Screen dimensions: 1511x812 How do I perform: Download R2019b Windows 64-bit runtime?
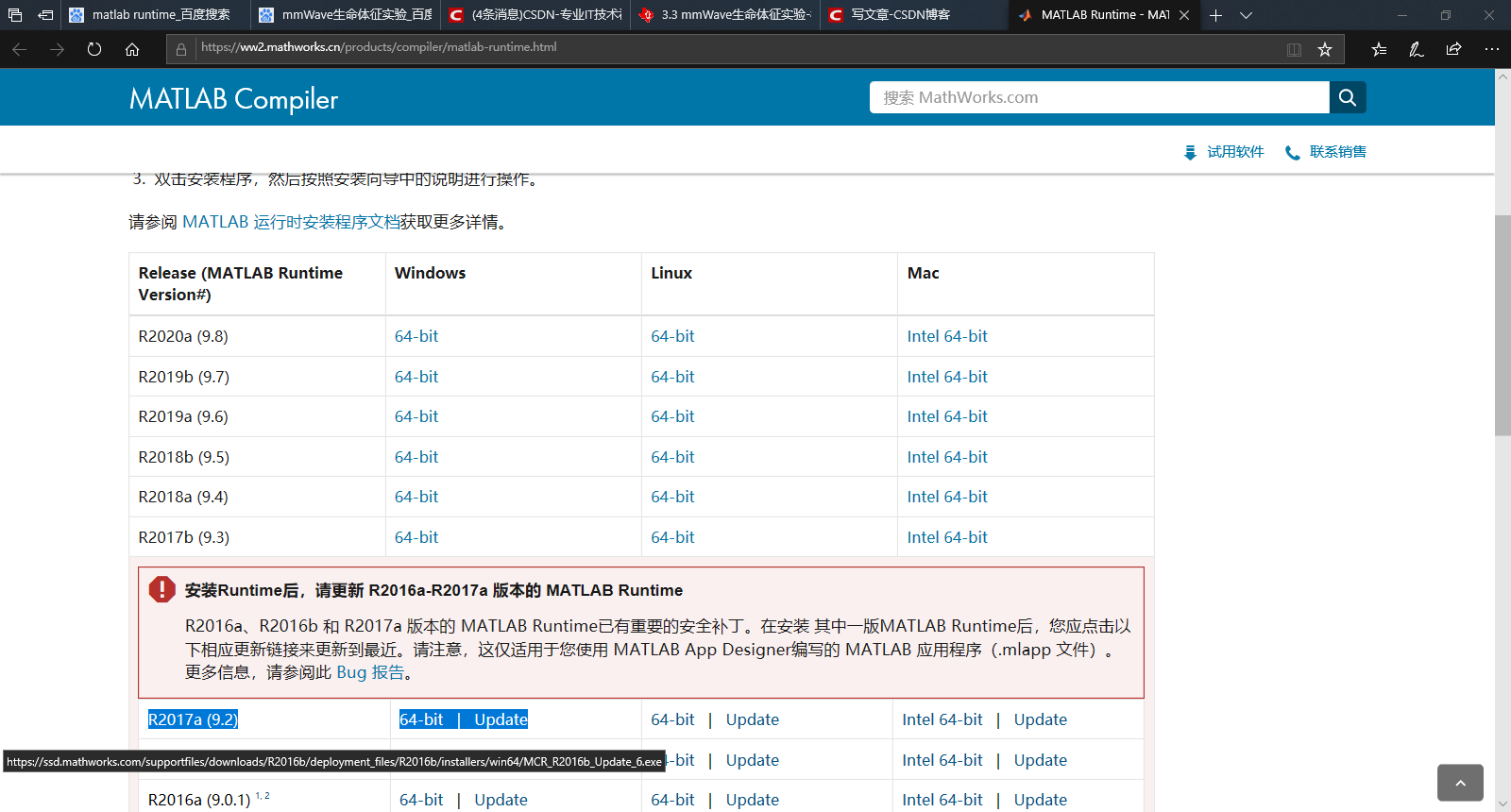[x=416, y=377]
